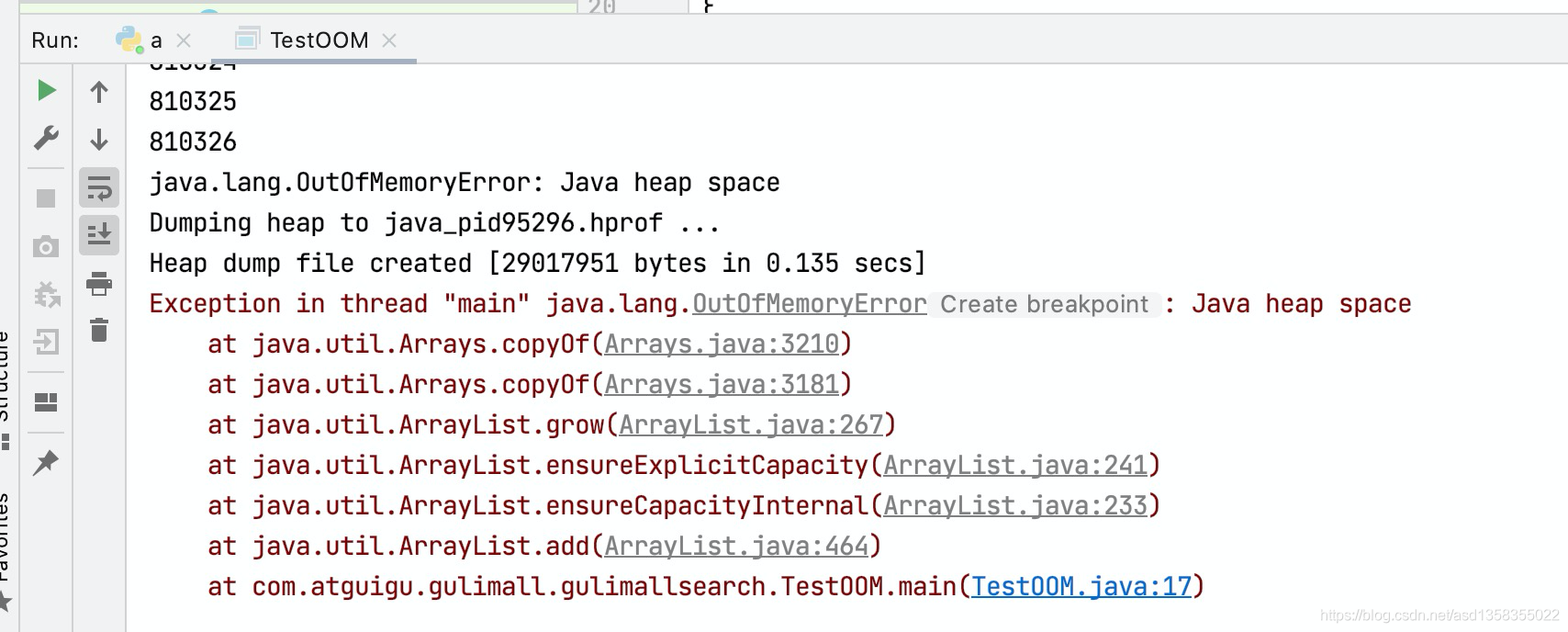1568x632 pixels.
Task: Click the camera dump threads icon
Action: (46, 246)
